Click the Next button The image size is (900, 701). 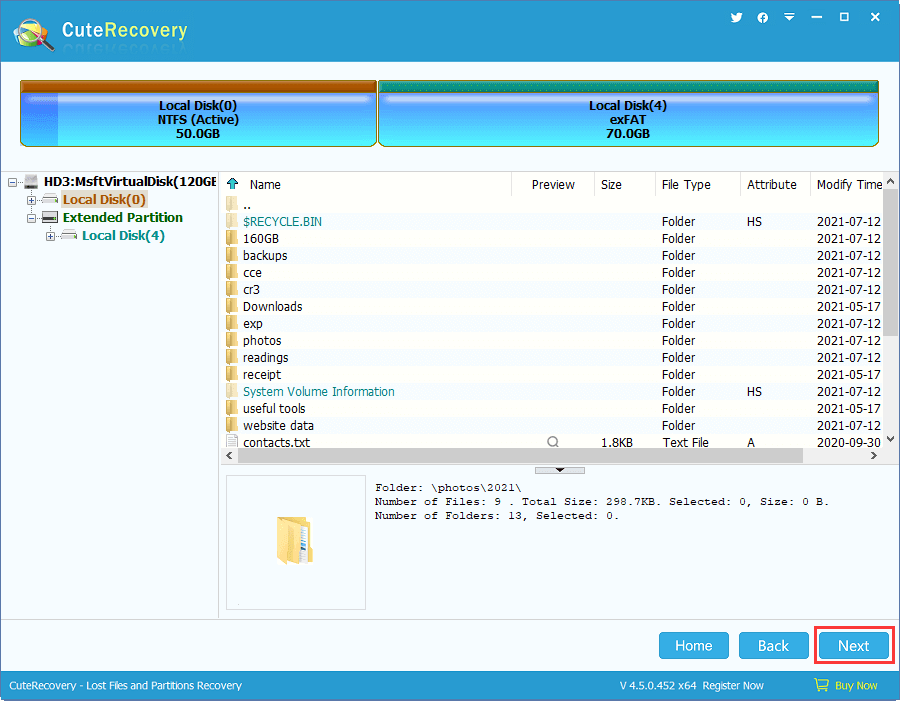[854, 645]
